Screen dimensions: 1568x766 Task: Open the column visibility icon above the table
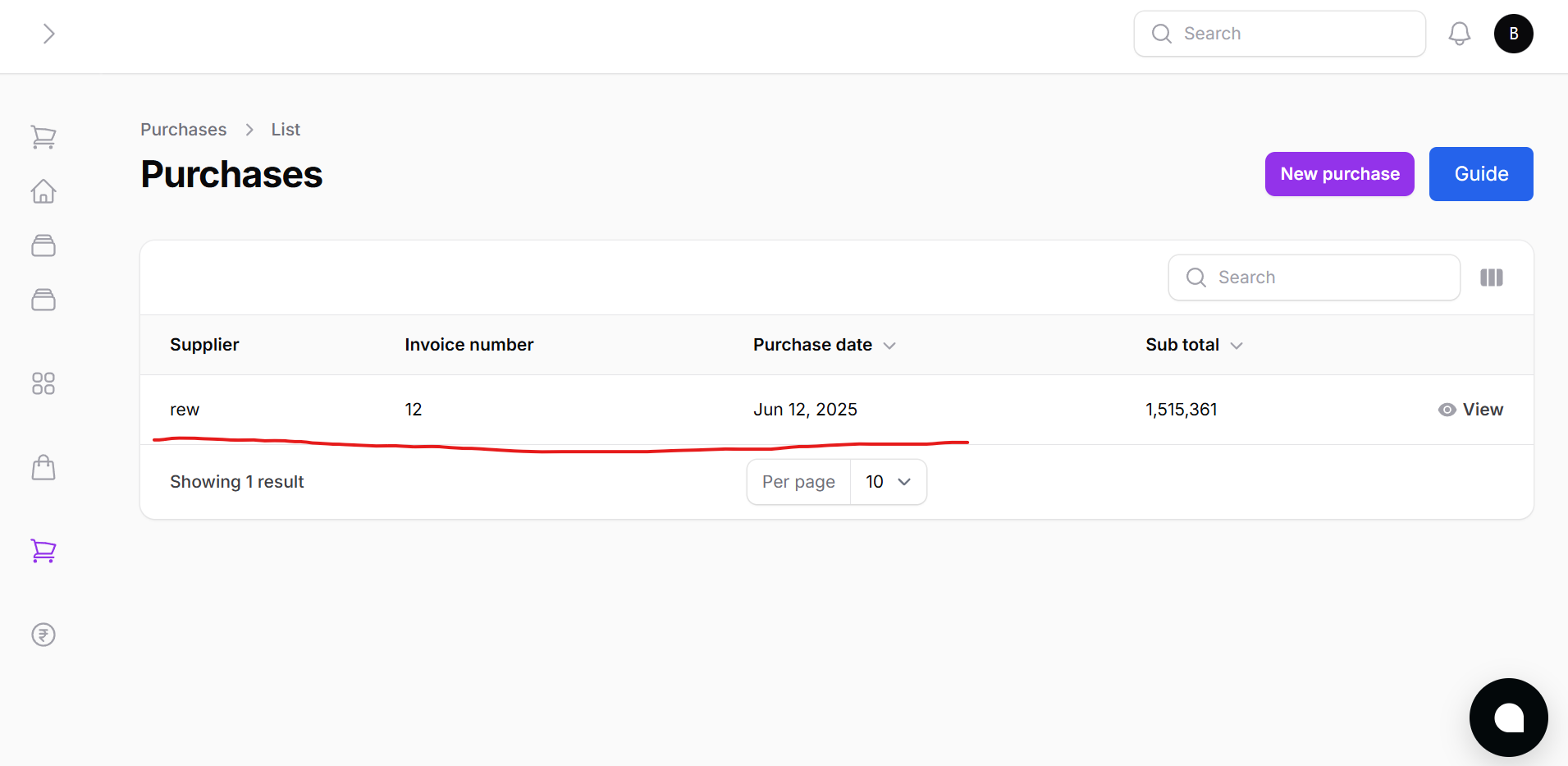click(x=1493, y=278)
